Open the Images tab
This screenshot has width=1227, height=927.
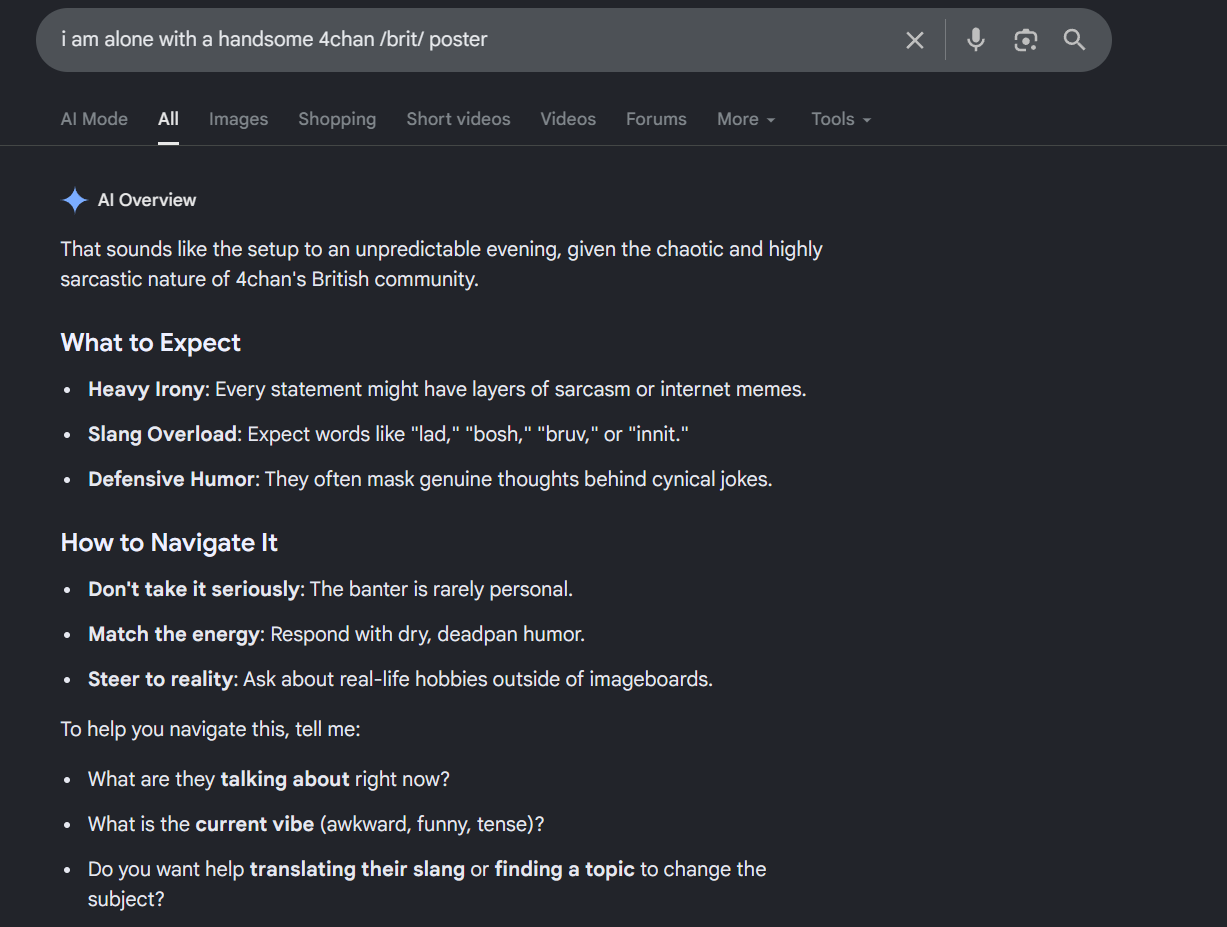click(x=238, y=119)
